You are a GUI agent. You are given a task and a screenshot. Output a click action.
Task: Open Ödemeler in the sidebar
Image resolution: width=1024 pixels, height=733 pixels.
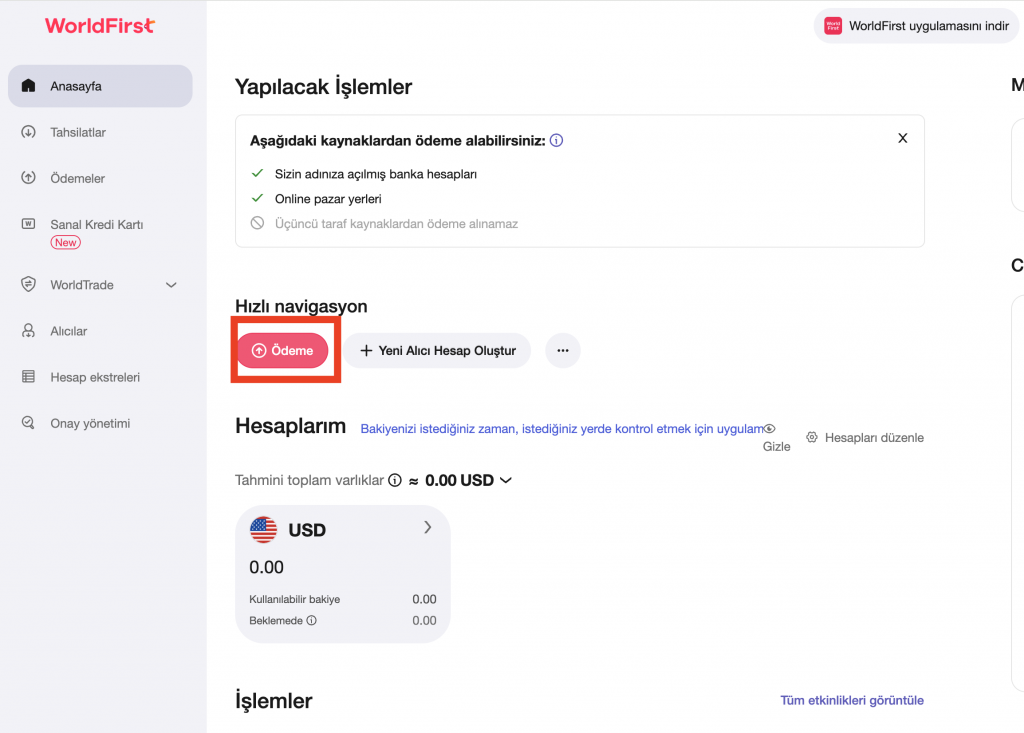pos(78,178)
